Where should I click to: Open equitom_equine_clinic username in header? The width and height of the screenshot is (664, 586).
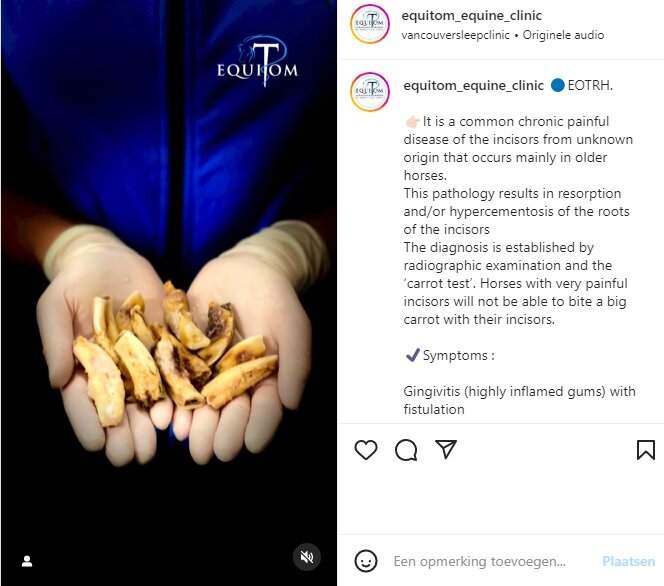(x=471, y=16)
